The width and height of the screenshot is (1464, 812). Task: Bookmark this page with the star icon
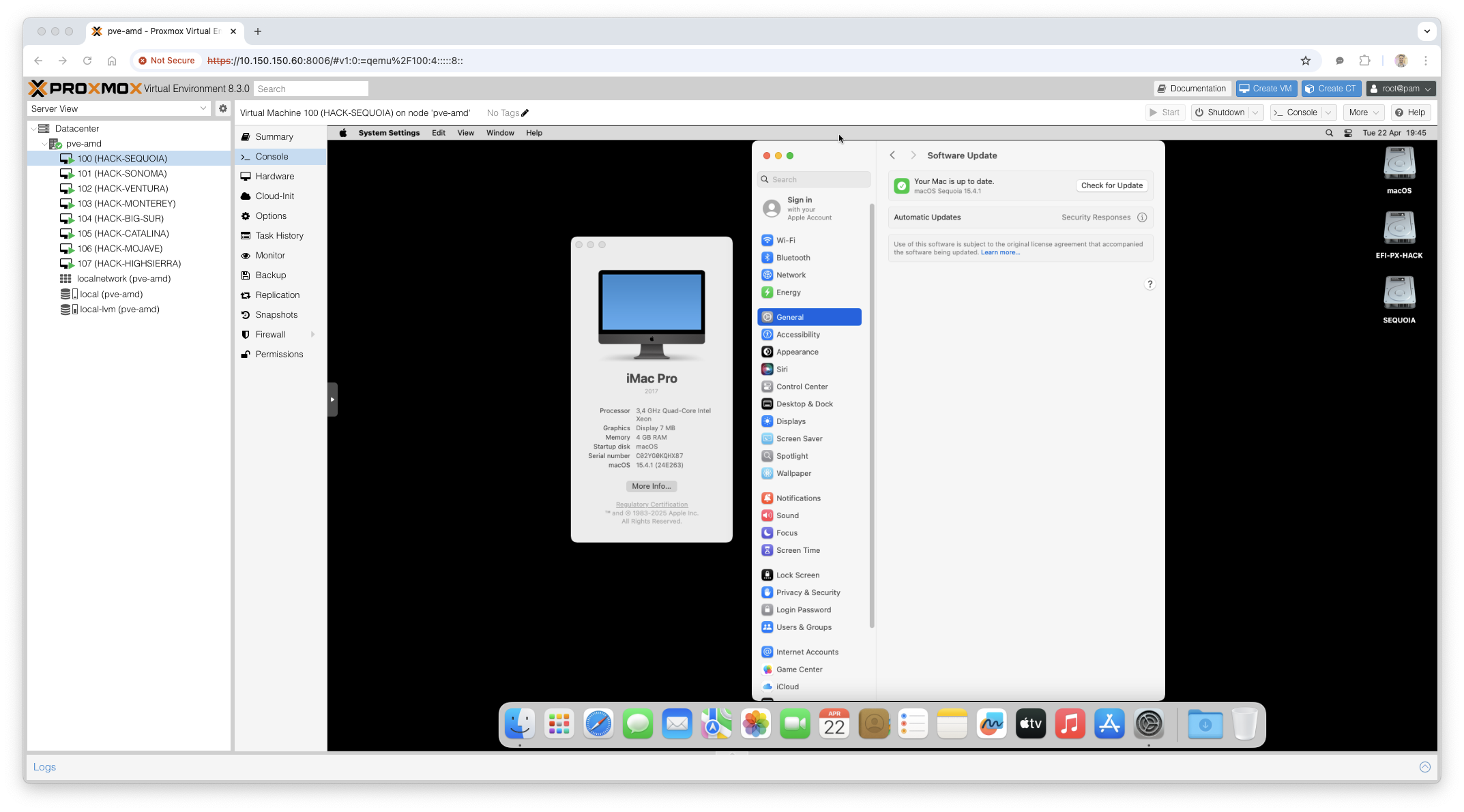[x=1306, y=61]
